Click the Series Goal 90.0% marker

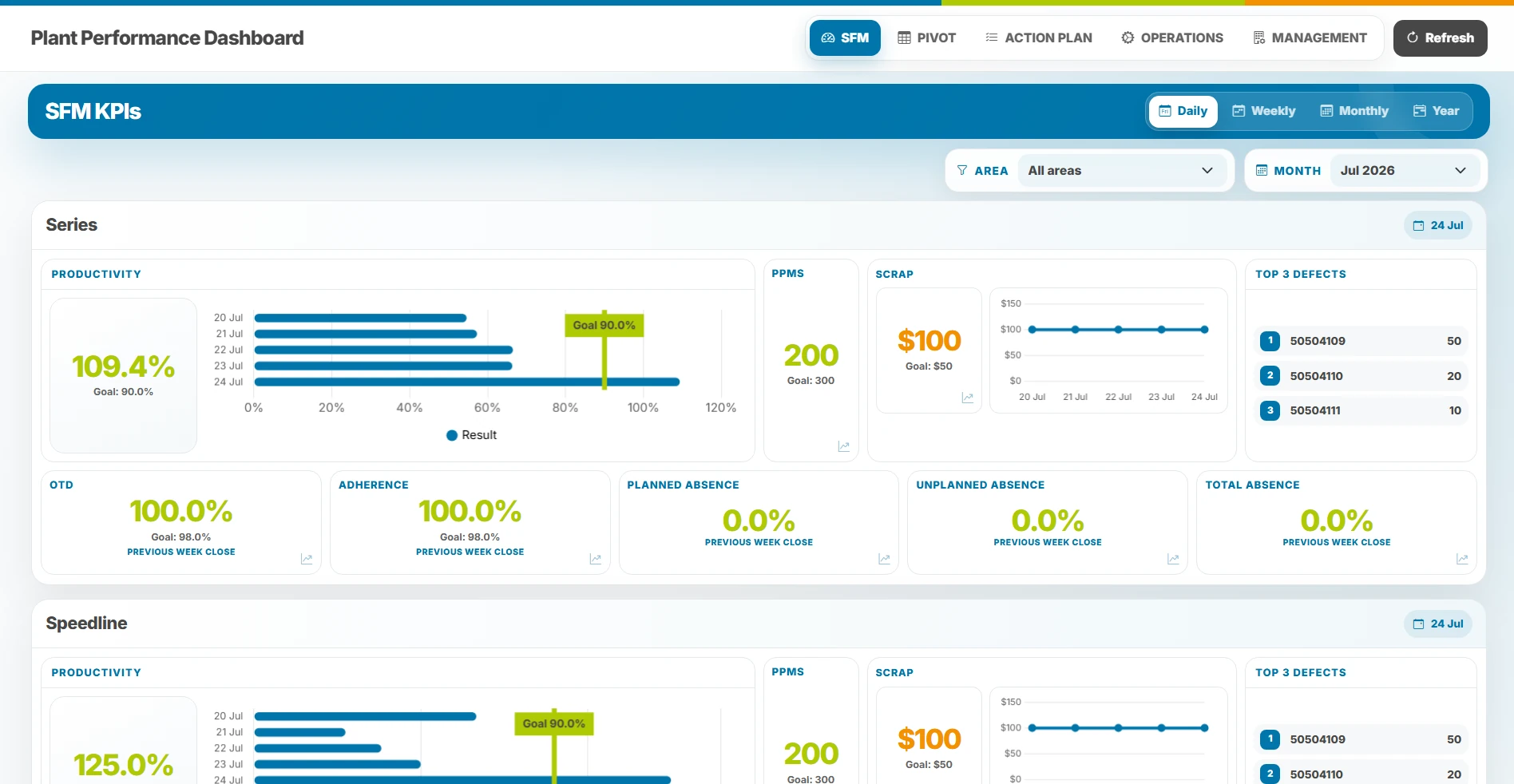[x=604, y=325]
